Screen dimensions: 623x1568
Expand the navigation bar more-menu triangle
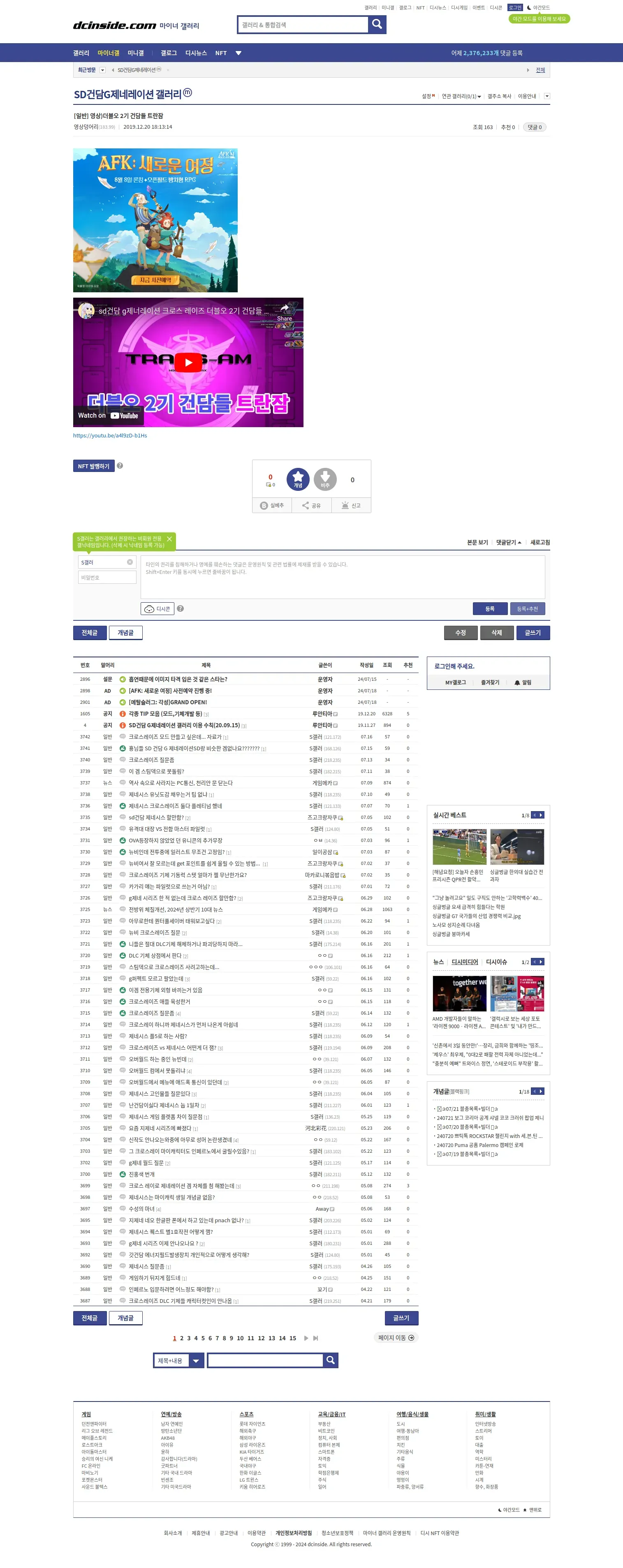[x=238, y=53]
